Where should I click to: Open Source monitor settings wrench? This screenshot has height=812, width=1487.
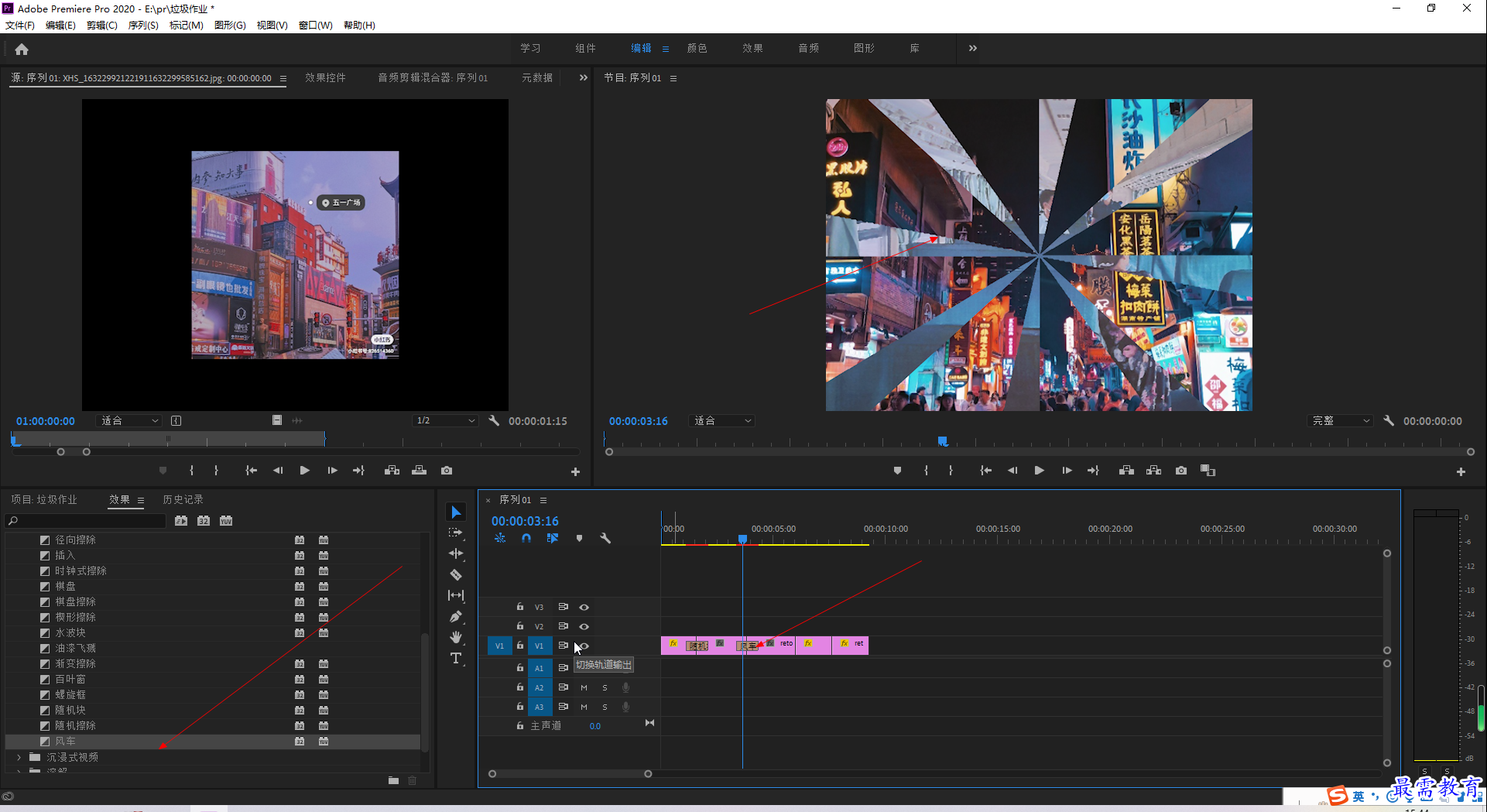coord(494,420)
